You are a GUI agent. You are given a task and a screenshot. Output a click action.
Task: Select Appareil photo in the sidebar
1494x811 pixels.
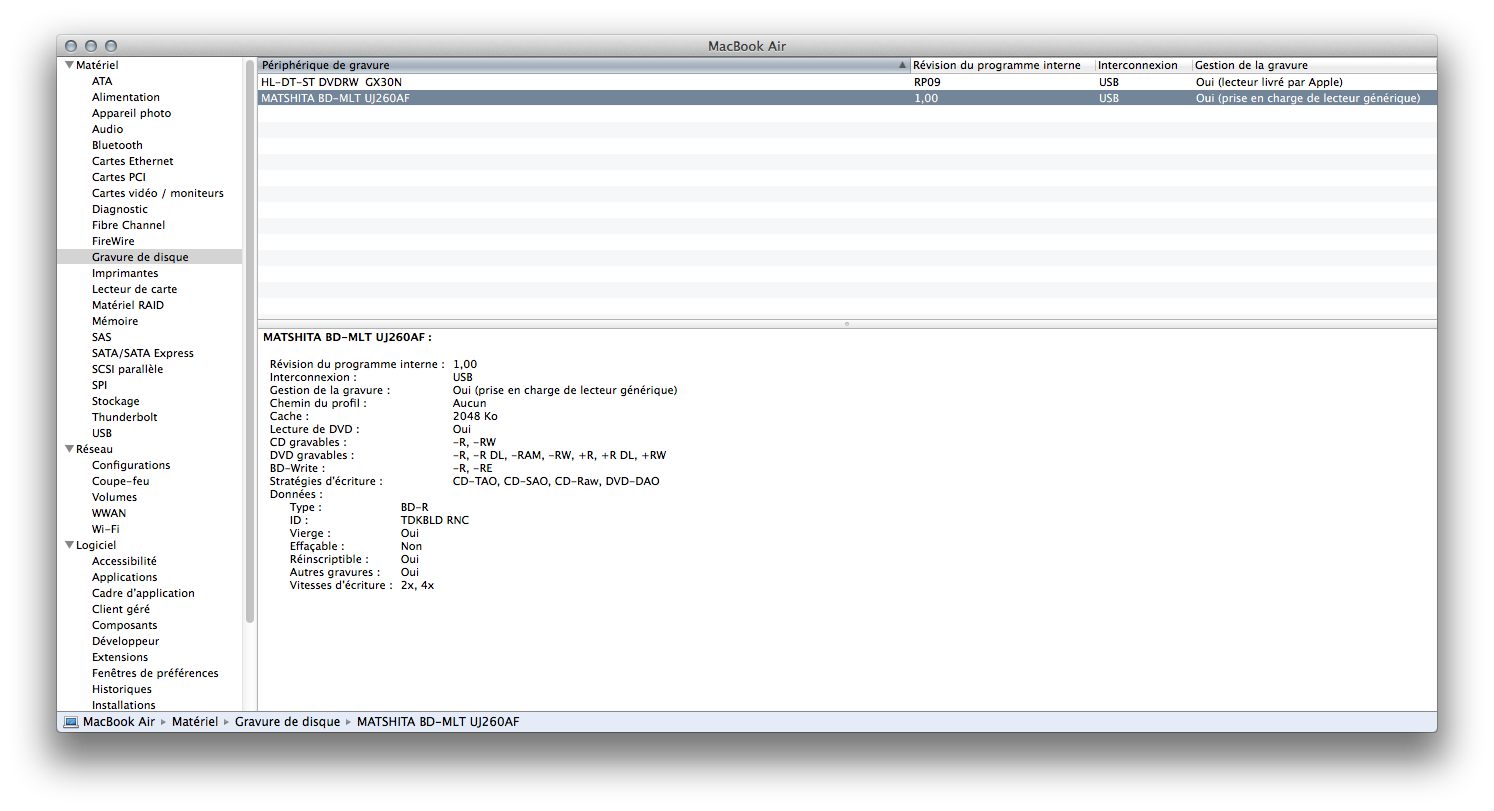point(131,113)
